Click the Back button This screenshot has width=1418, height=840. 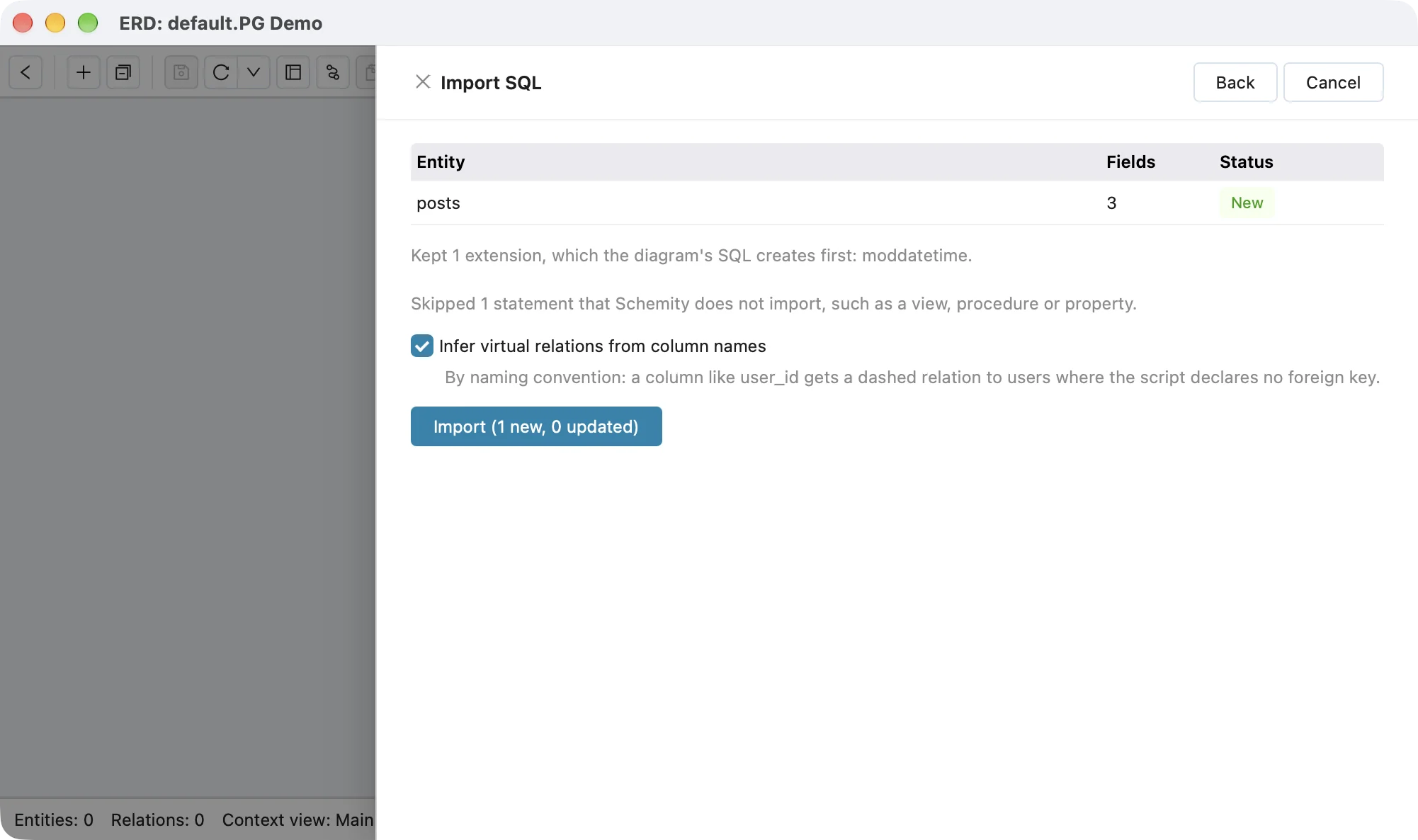(x=1235, y=82)
